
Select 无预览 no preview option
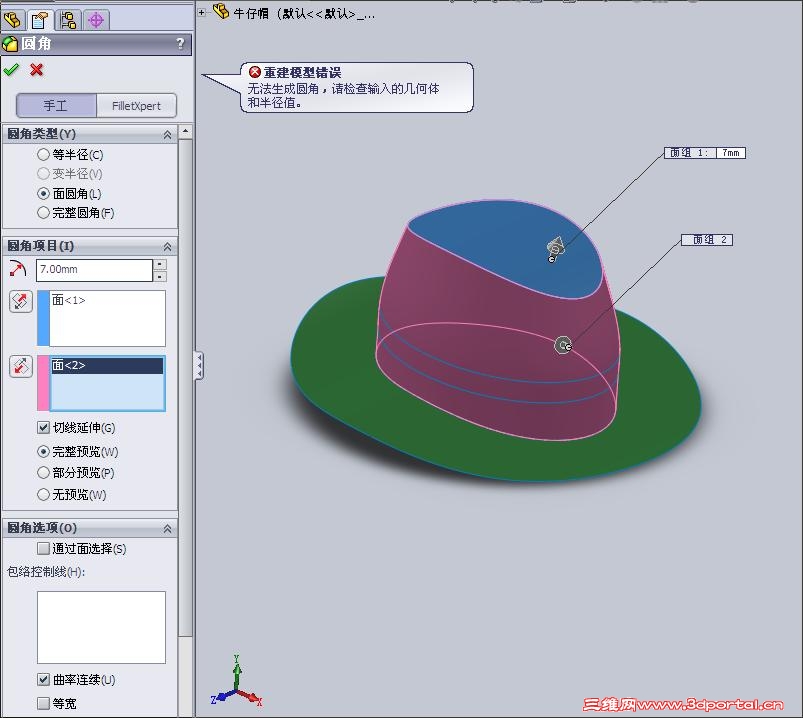[x=44, y=494]
